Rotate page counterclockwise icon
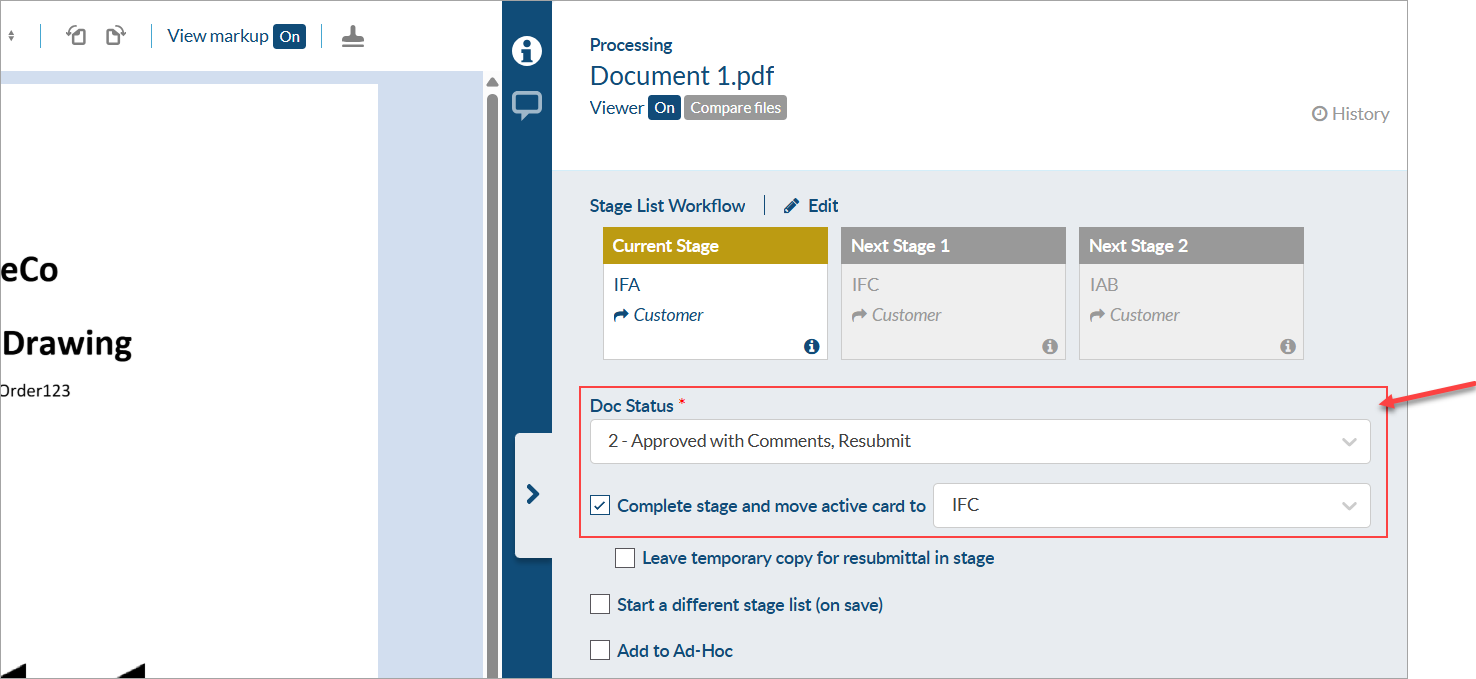The height and width of the screenshot is (679, 1476). click(x=76, y=36)
